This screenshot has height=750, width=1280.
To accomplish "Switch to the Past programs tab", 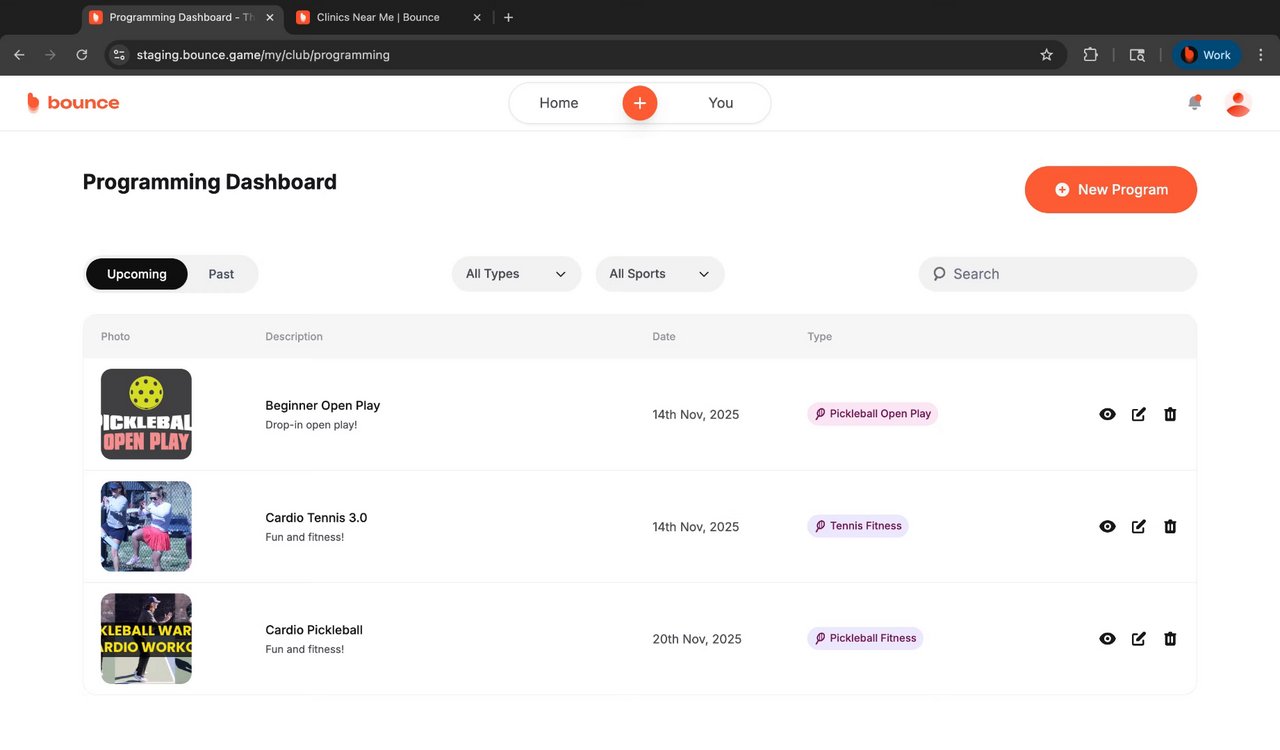I will [x=221, y=274].
